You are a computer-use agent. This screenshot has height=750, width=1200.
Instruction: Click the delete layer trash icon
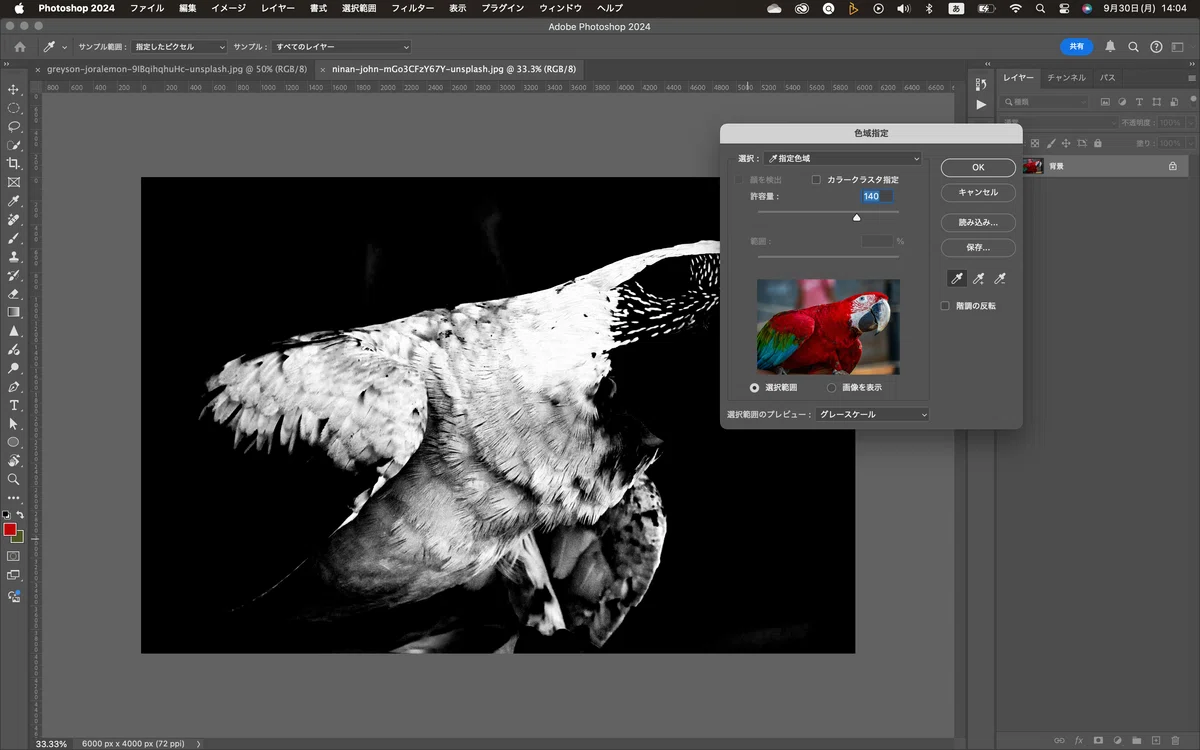click(1174, 740)
